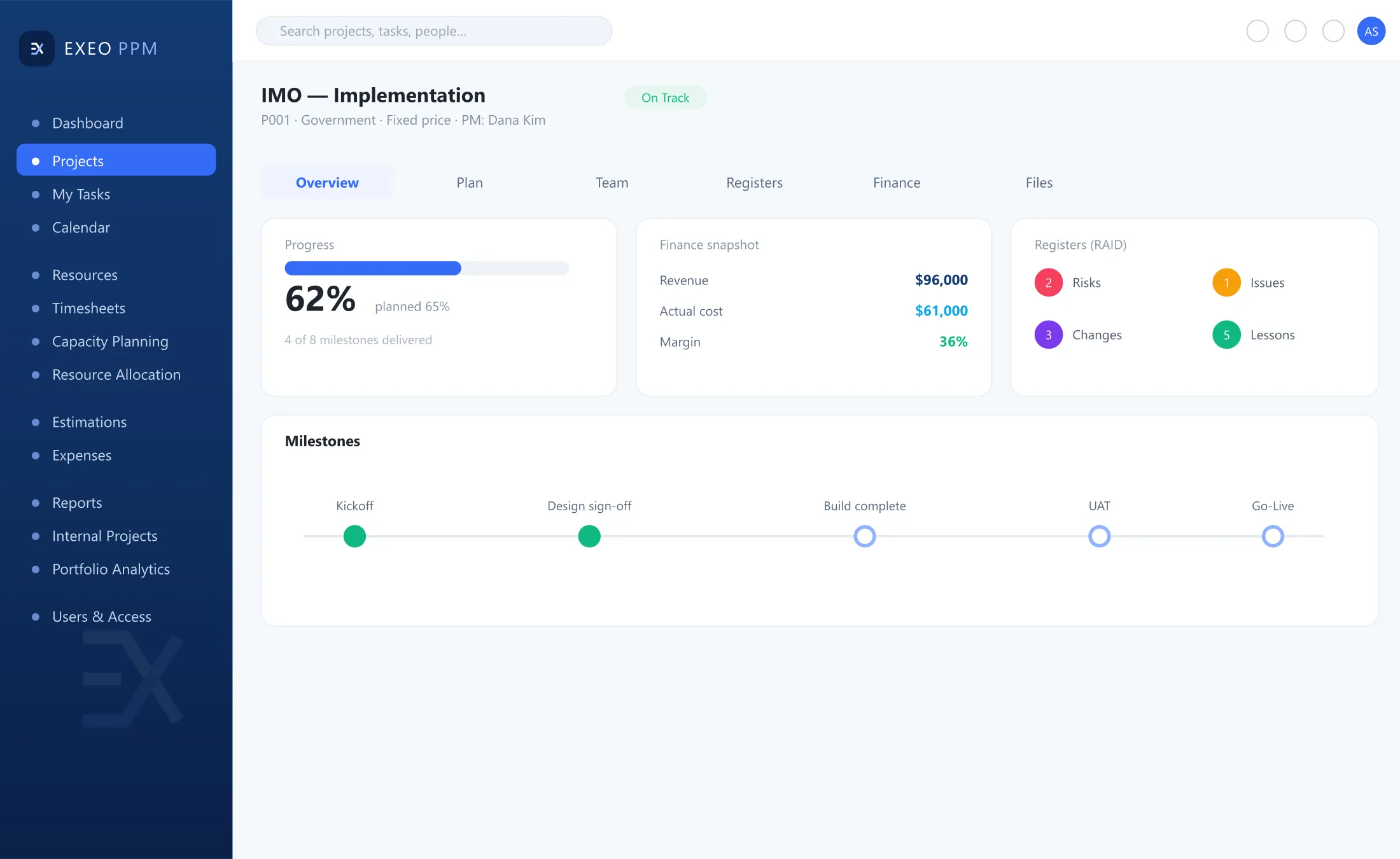Switch to the Finance tab
The width and height of the screenshot is (1400, 859).
pyautogui.click(x=897, y=183)
